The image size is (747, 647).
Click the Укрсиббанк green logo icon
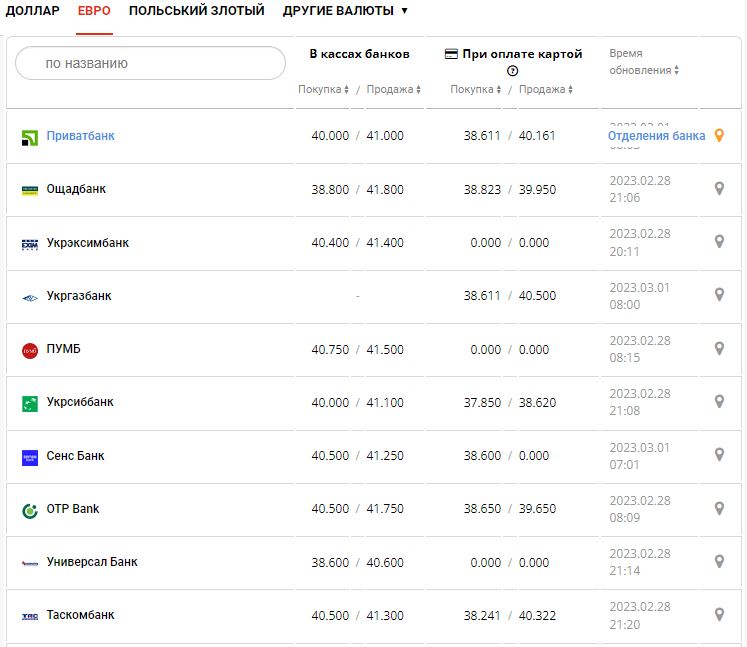29,403
